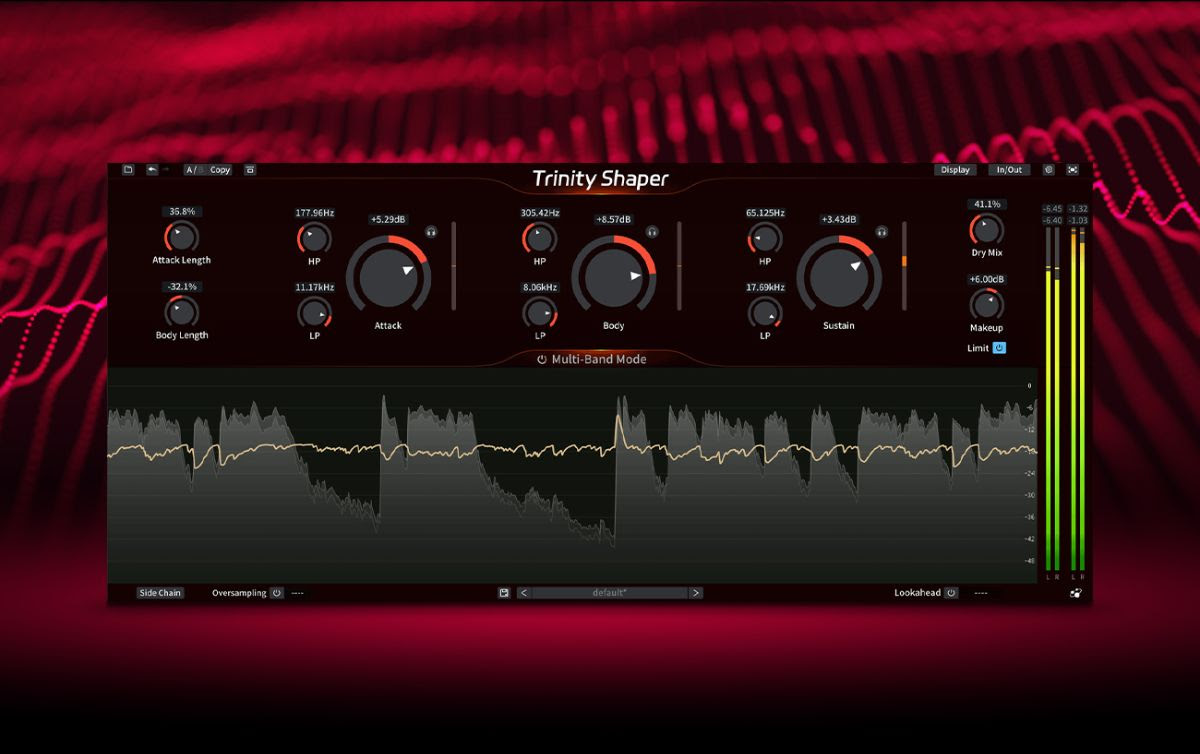Viewport: 1200px width, 754px height.
Task: Open the In/Out menu
Action: point(1009,170)
